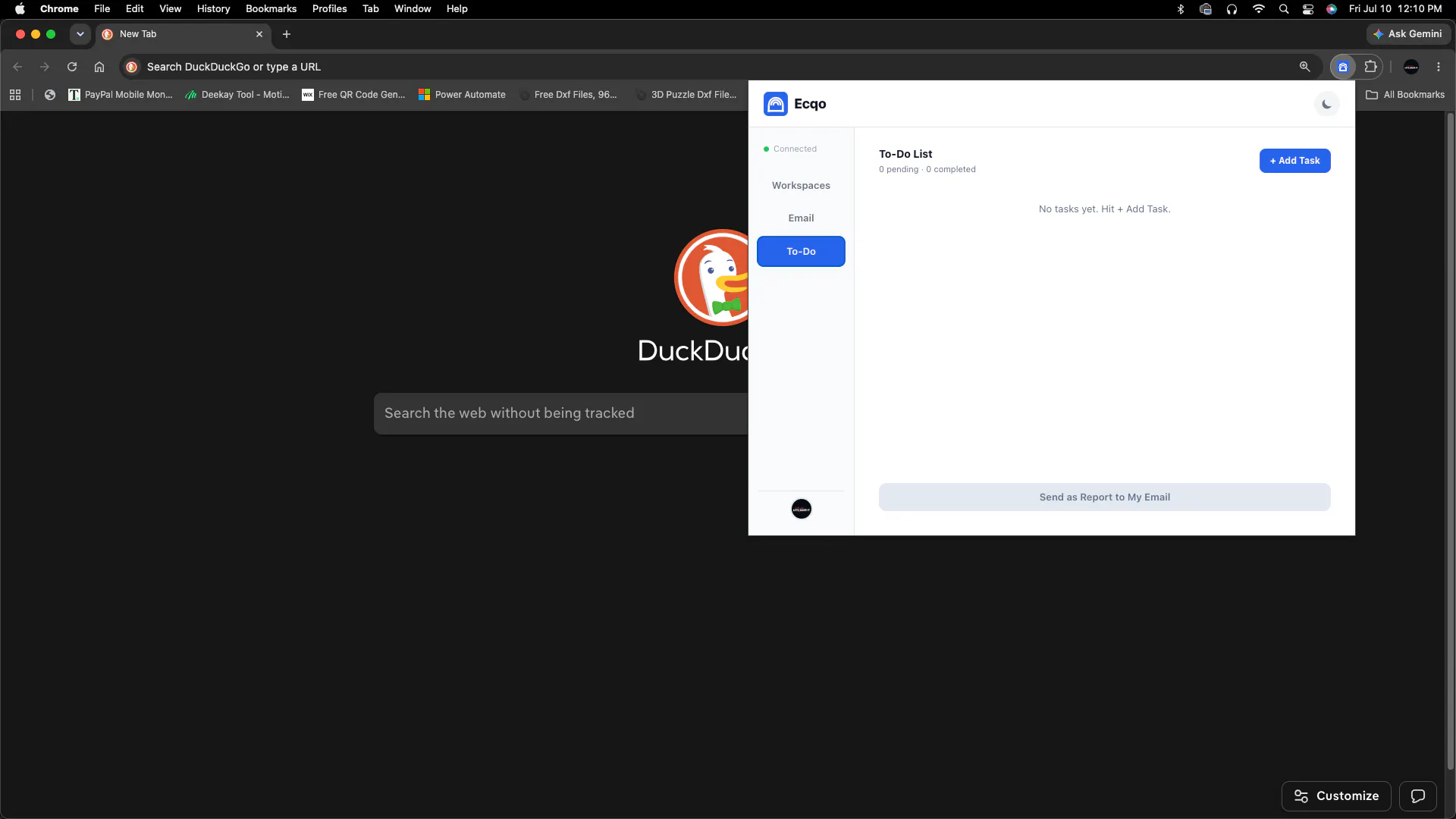Open the Free QR Code Gen... bookmark
Image resolution: width=1456 pixels, height=819 pixels.
354,95
